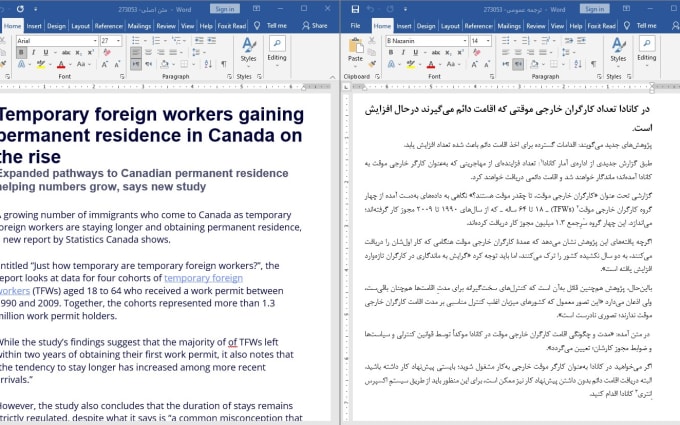Click Undo arrow in right Word window

point(370,9)
